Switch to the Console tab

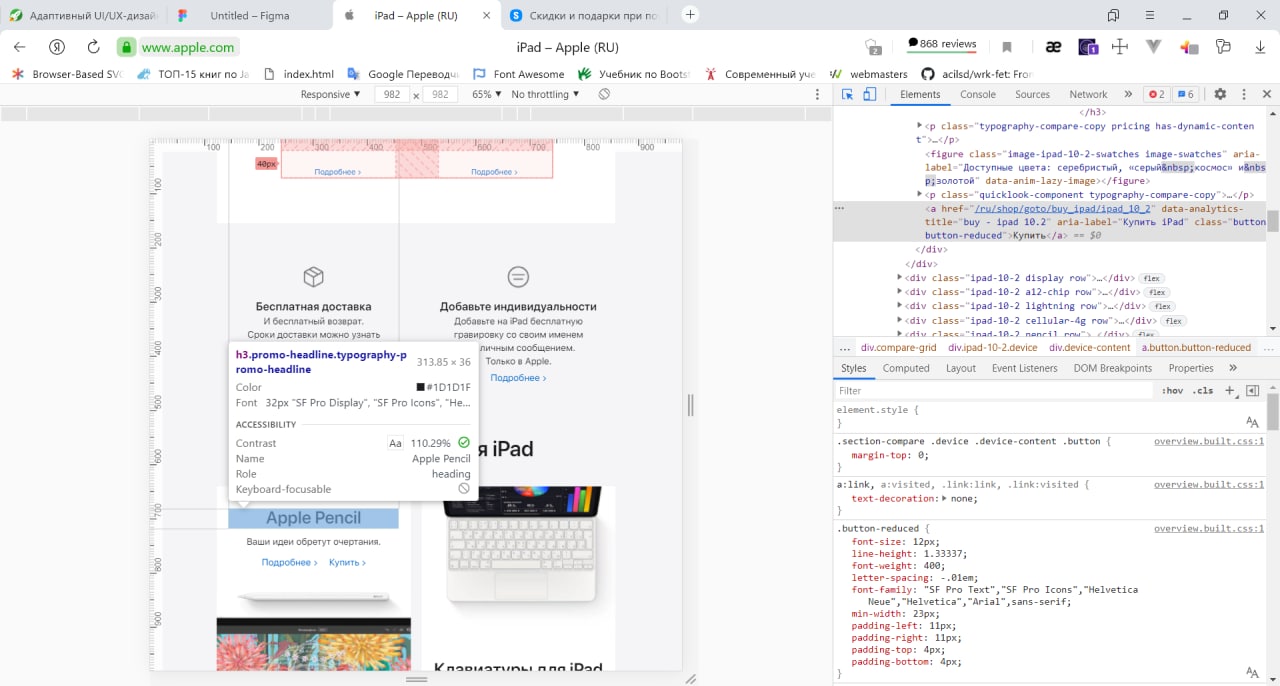click(978, 94)
